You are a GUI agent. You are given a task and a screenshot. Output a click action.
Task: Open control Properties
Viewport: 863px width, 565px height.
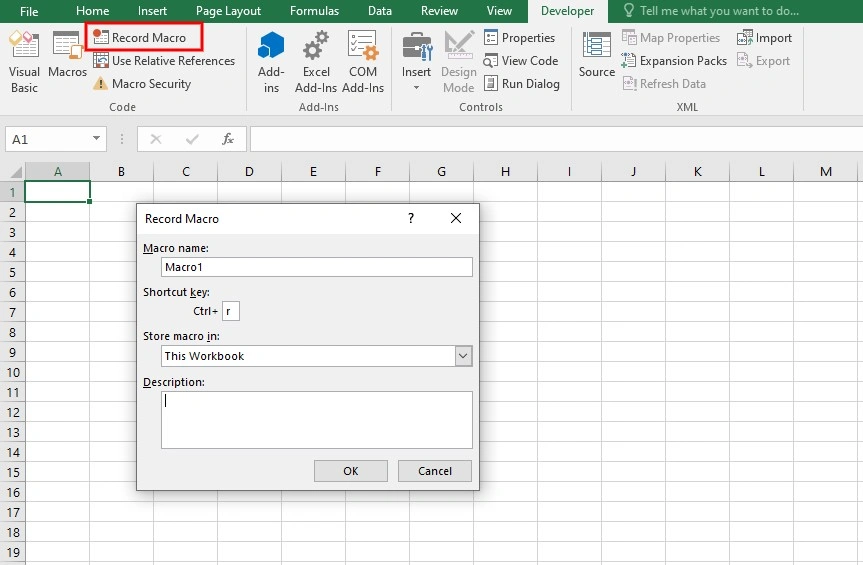point(520,37)
